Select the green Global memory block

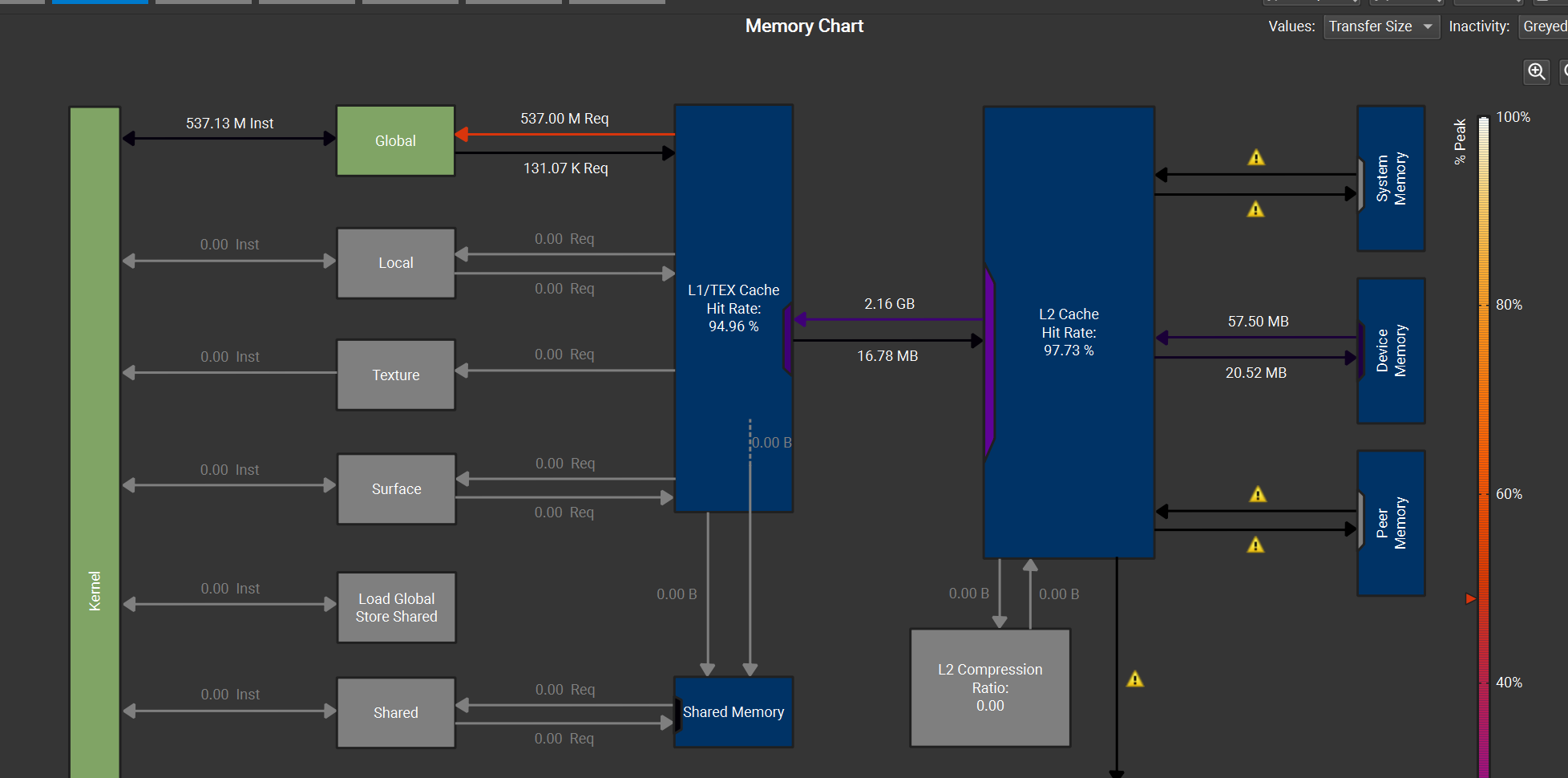[x=396, y=140]
